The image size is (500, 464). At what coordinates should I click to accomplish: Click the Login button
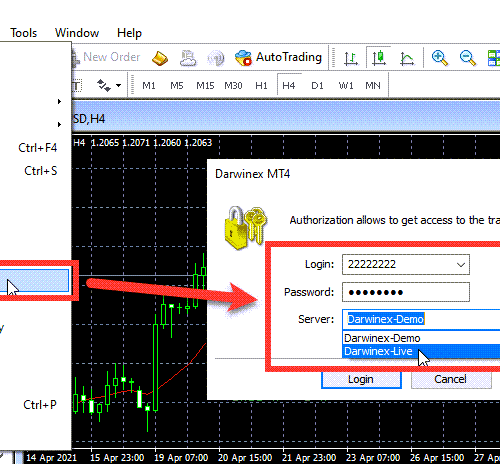361,379
